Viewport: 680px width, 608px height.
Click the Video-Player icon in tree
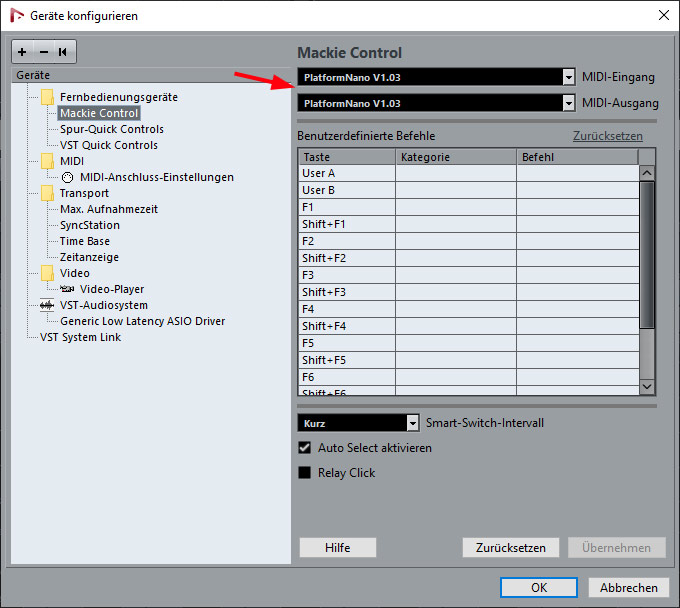pyautogui.click(x=67, y=289)
